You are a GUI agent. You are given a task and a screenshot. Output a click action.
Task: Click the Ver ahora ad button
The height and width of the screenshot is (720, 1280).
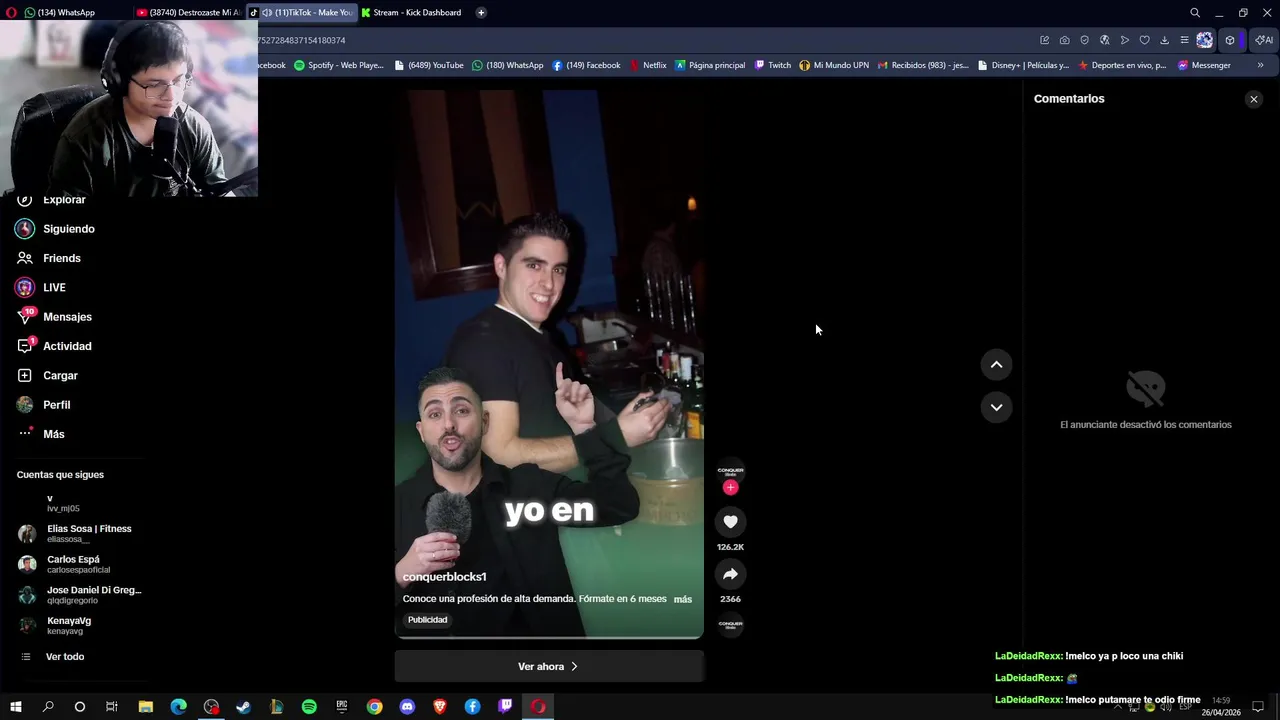pyautogui.click(x=549, y=666)
